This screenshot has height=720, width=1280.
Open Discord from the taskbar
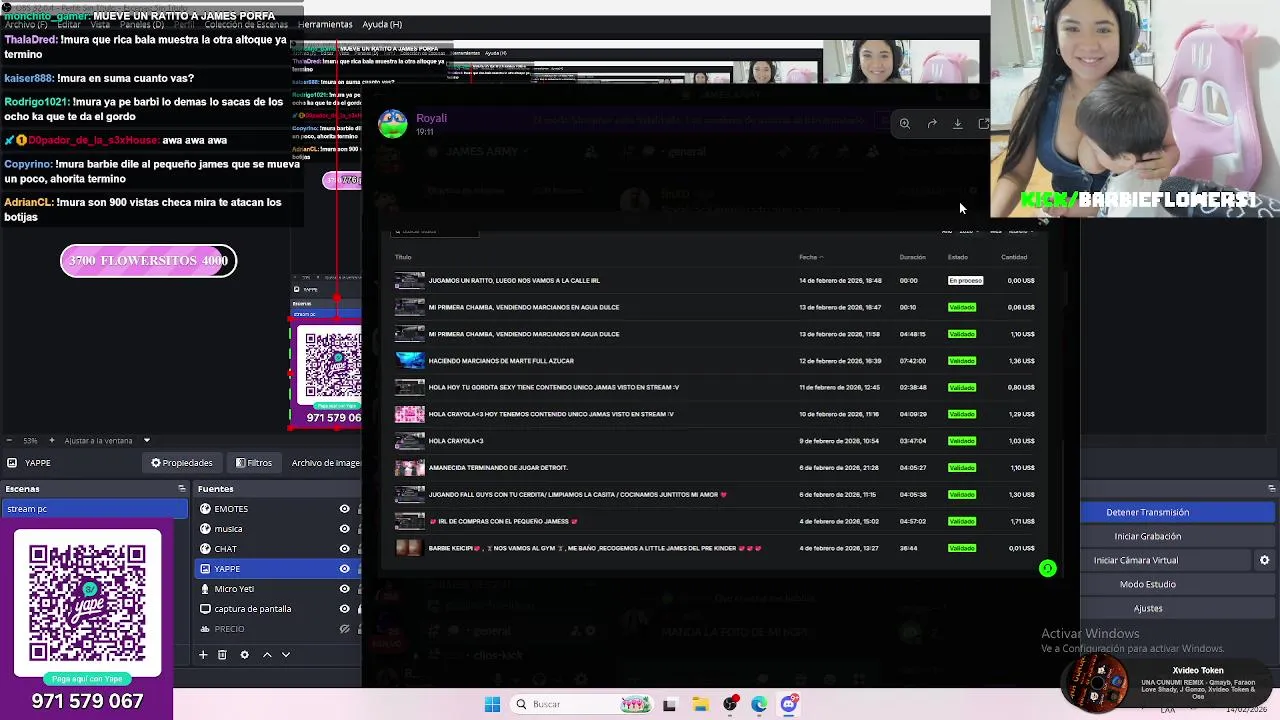tap(789, 704)
